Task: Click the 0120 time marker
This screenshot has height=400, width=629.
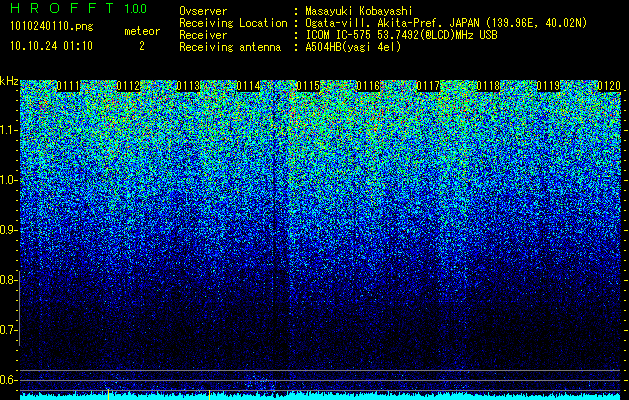Action: tap(609, 86)
